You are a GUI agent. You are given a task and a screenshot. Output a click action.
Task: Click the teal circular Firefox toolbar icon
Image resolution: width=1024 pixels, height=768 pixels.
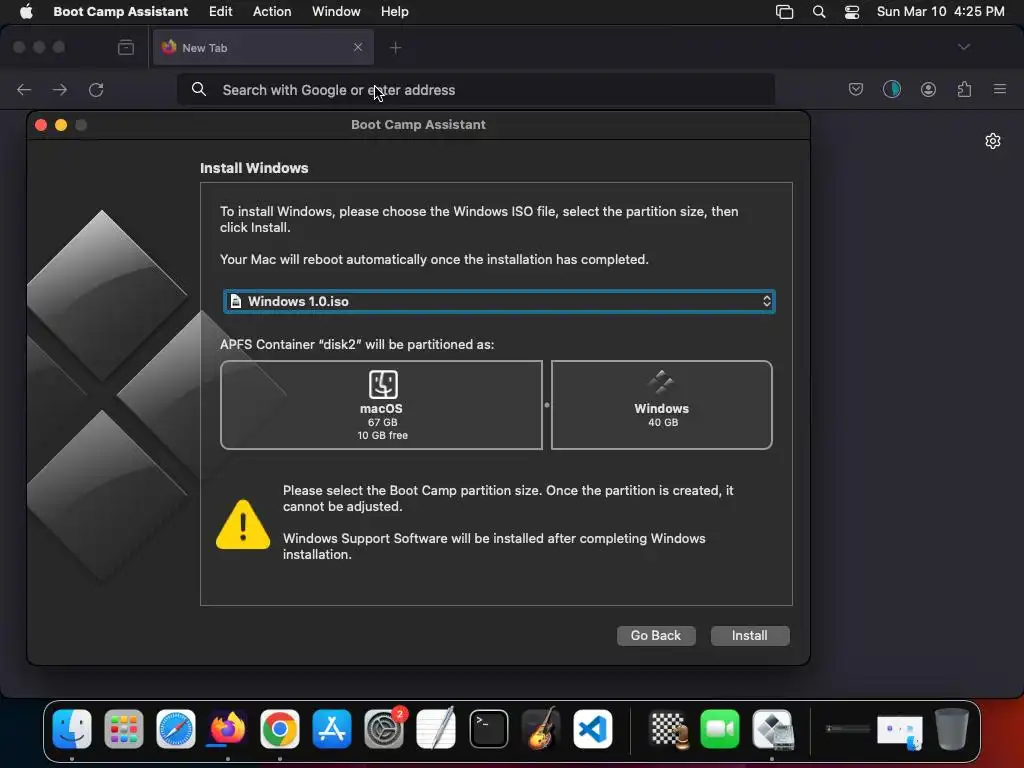[x=892, y=89]
